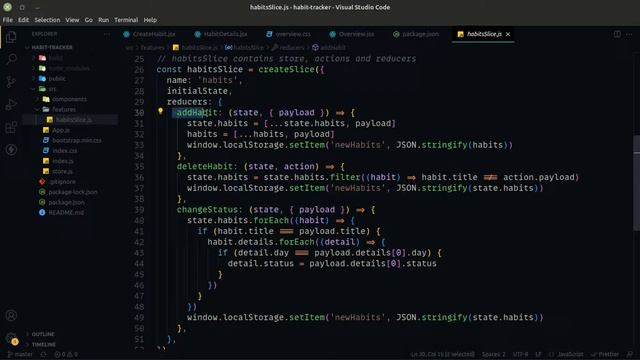Open the Terminal menu
This screenshot has width=640, height=360.
tap(126, 20)
